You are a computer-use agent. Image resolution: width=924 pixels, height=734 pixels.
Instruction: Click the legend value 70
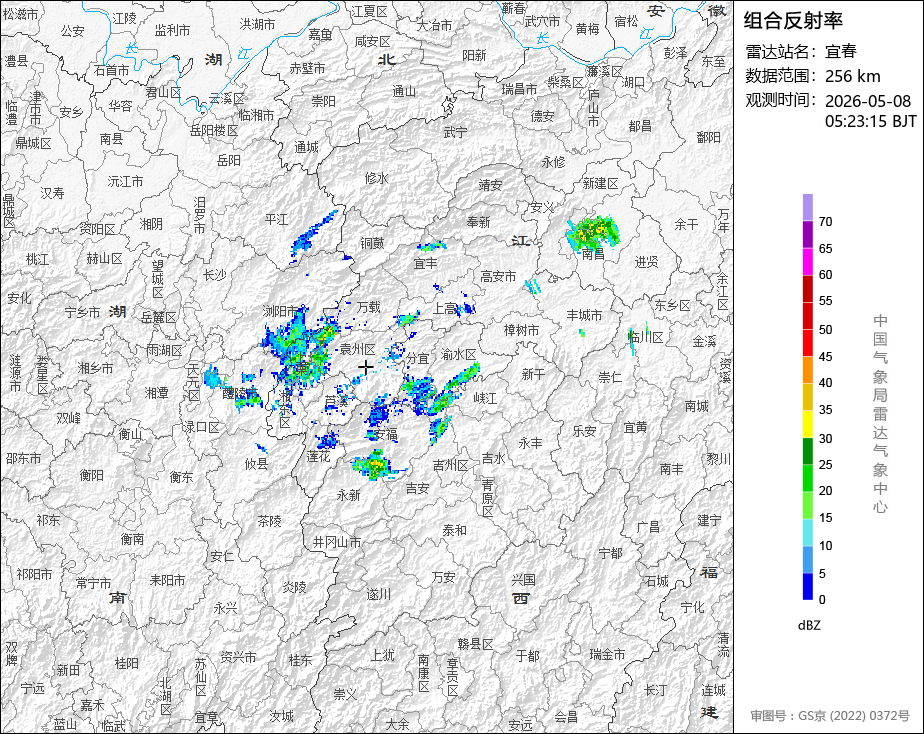point(825,221)
